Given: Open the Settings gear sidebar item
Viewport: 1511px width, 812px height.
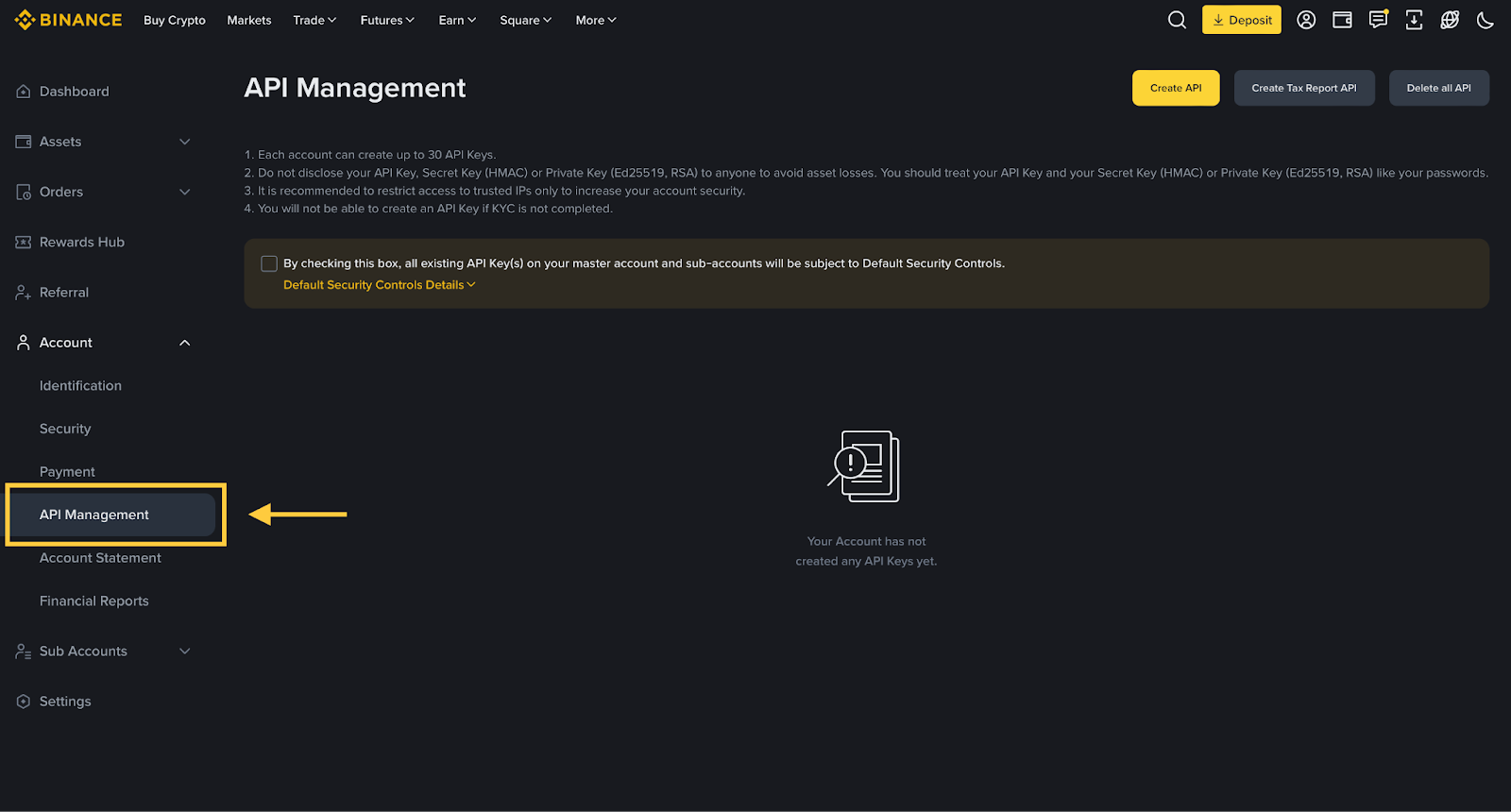Looking at the screenshot, I should [65, 702].
